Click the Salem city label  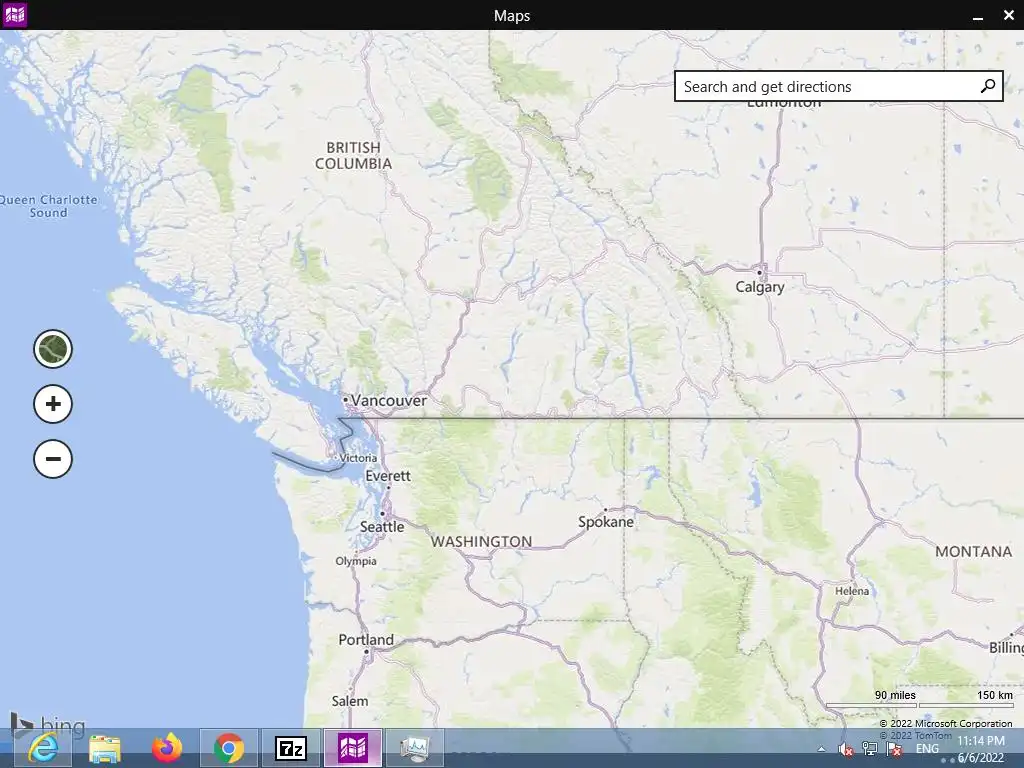[349, 701]
